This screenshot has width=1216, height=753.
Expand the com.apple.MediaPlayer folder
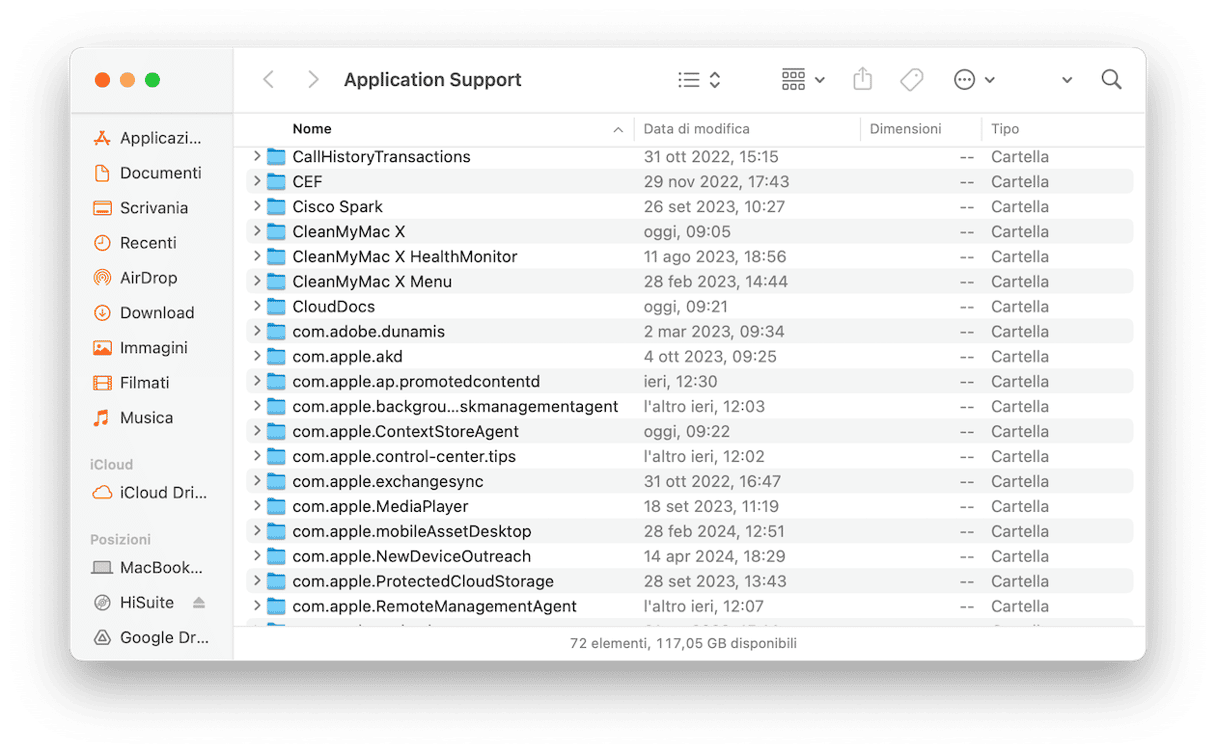click(257, 506)
